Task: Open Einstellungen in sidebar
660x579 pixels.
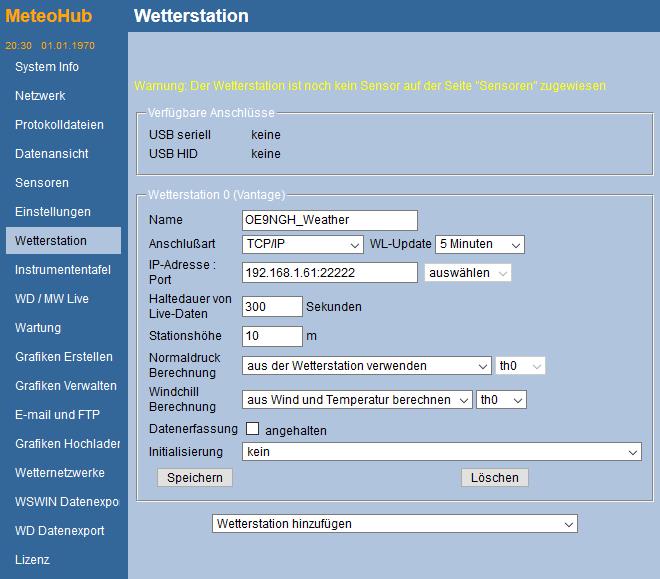Action: [53, 212]
